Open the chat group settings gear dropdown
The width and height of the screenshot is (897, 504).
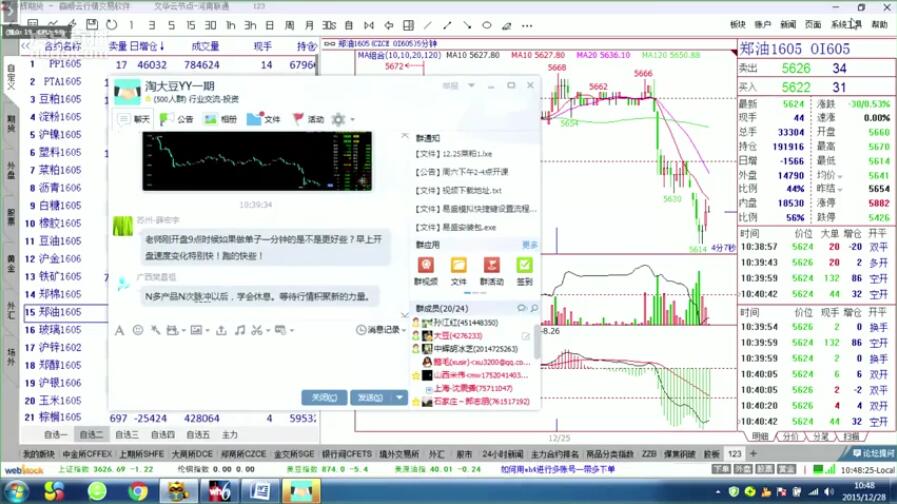343,119
